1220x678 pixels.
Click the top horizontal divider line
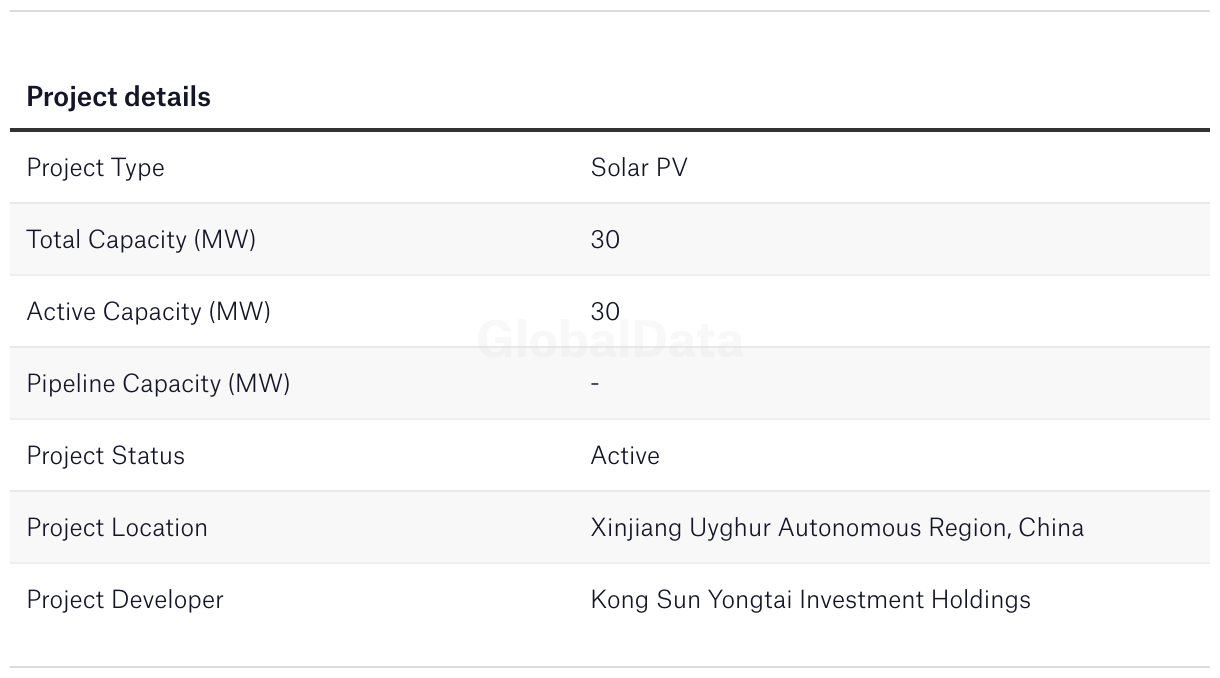(610, 11)
